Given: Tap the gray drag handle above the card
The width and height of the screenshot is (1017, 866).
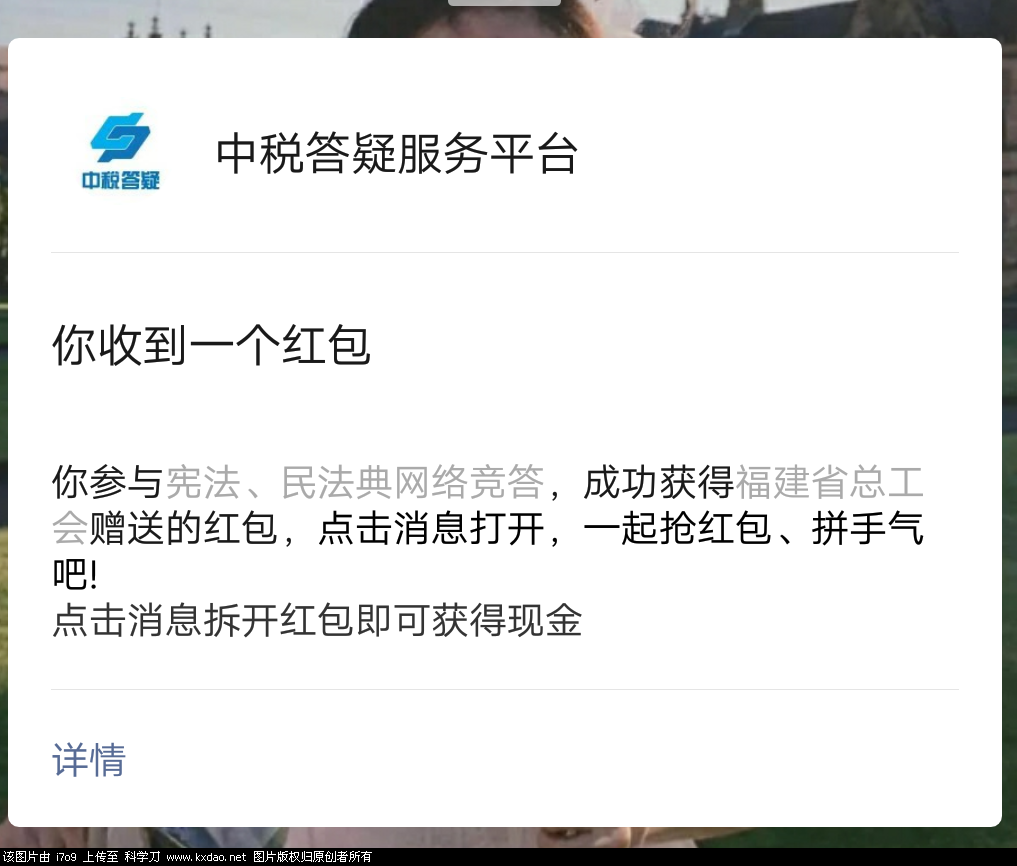Looking at the screenshot, I should click(x=504, y=3).
